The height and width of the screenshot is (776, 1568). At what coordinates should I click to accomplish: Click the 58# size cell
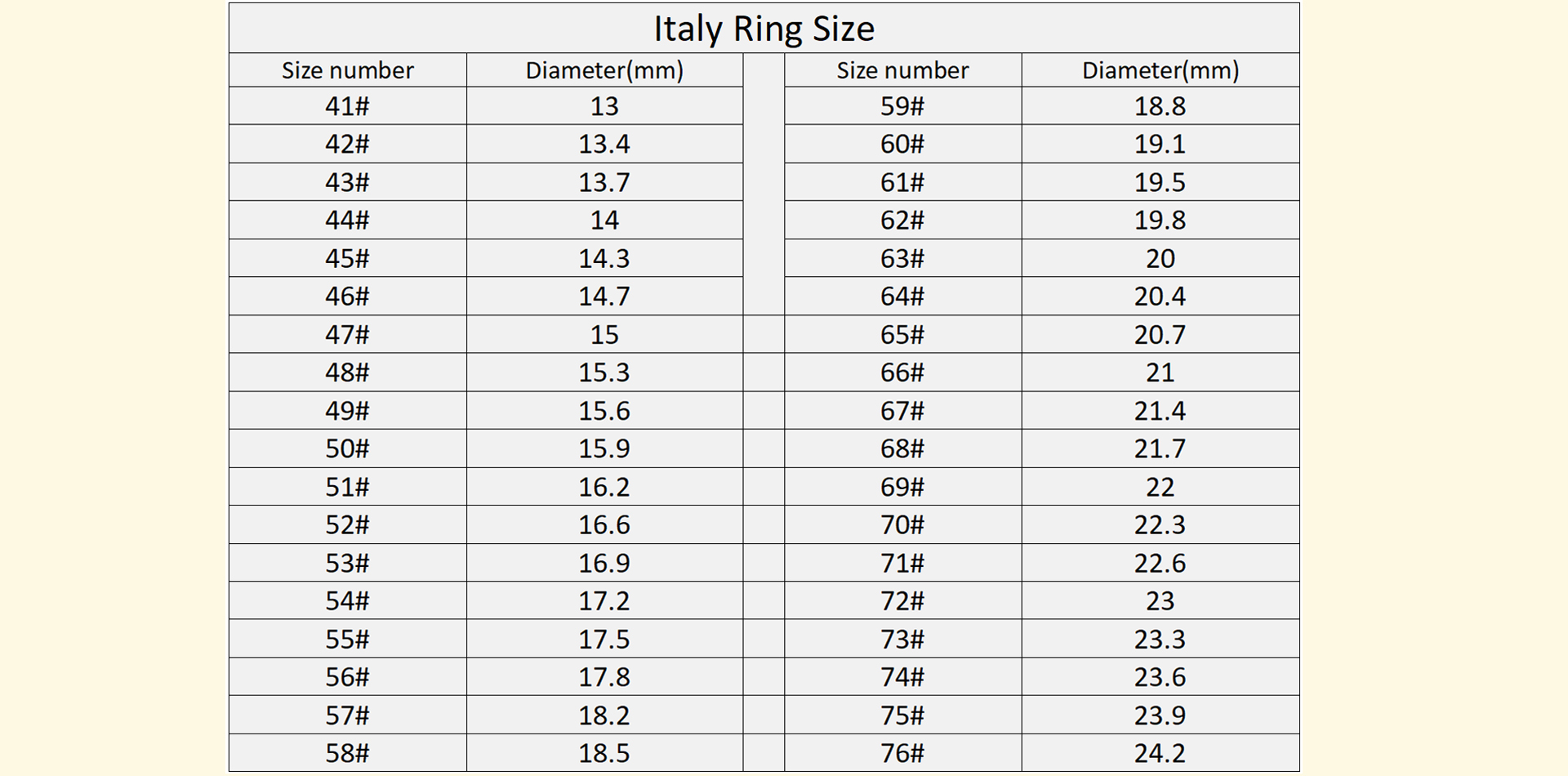click(x=347, y=753)
